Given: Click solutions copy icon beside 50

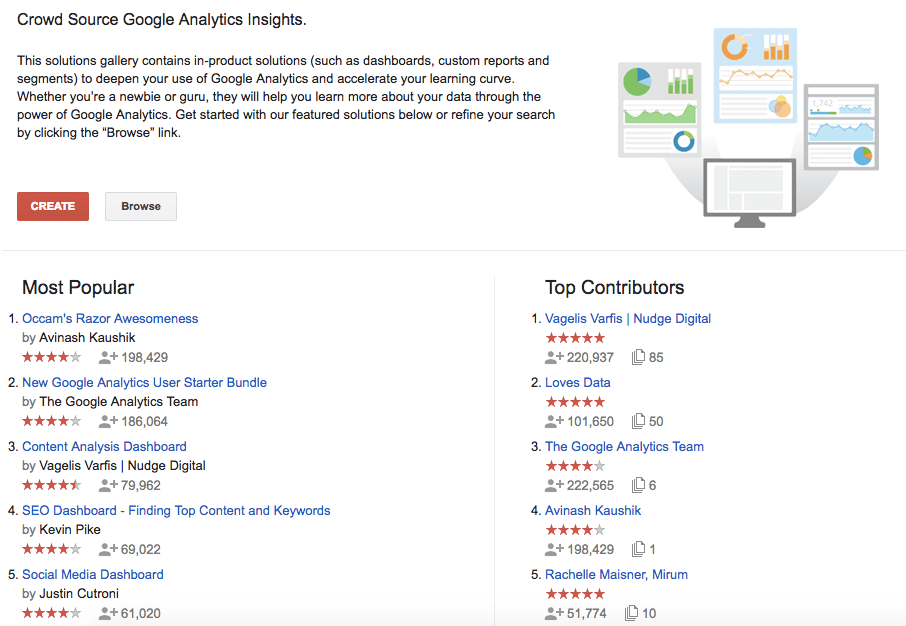Looking at the screenshot, I should pos(638,421).
